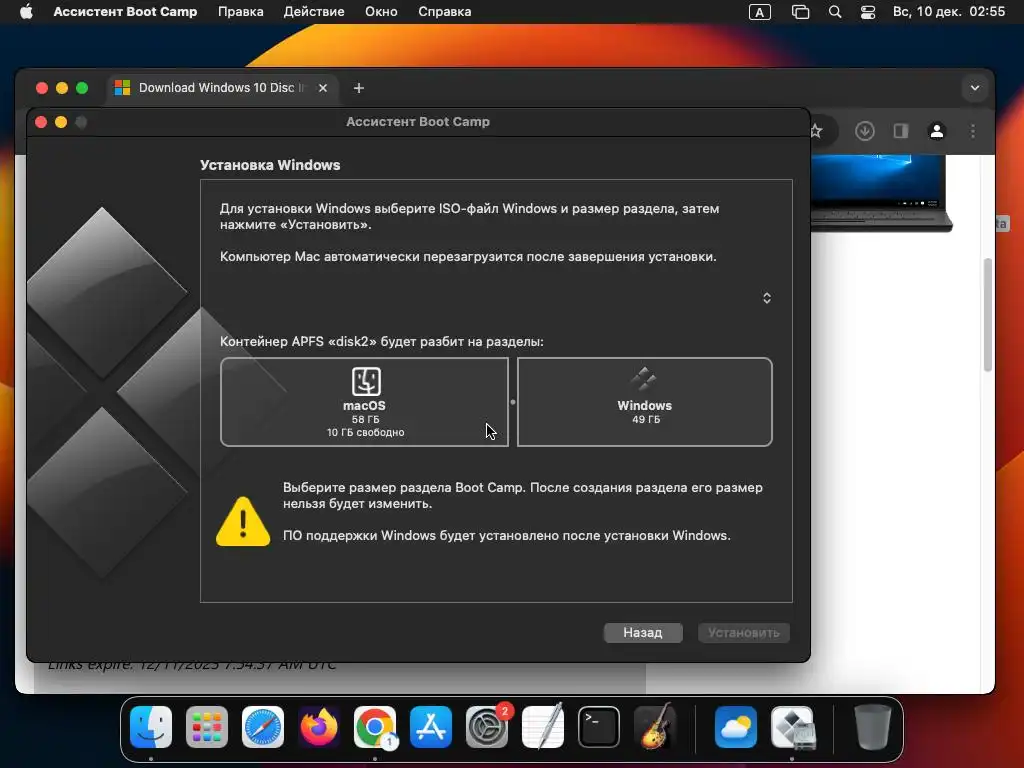Select the Windows partition box

pos(645,402)
